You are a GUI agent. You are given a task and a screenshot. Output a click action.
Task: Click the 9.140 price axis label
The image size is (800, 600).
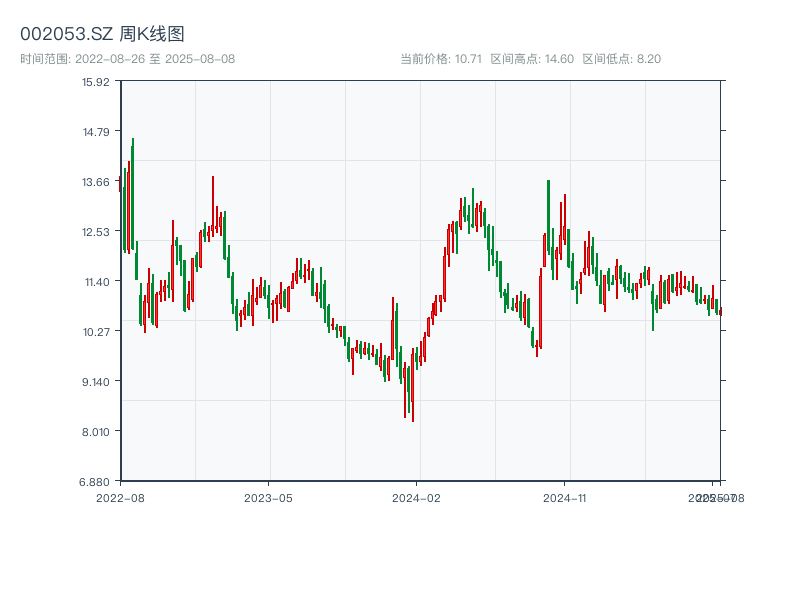pos(96,382)
